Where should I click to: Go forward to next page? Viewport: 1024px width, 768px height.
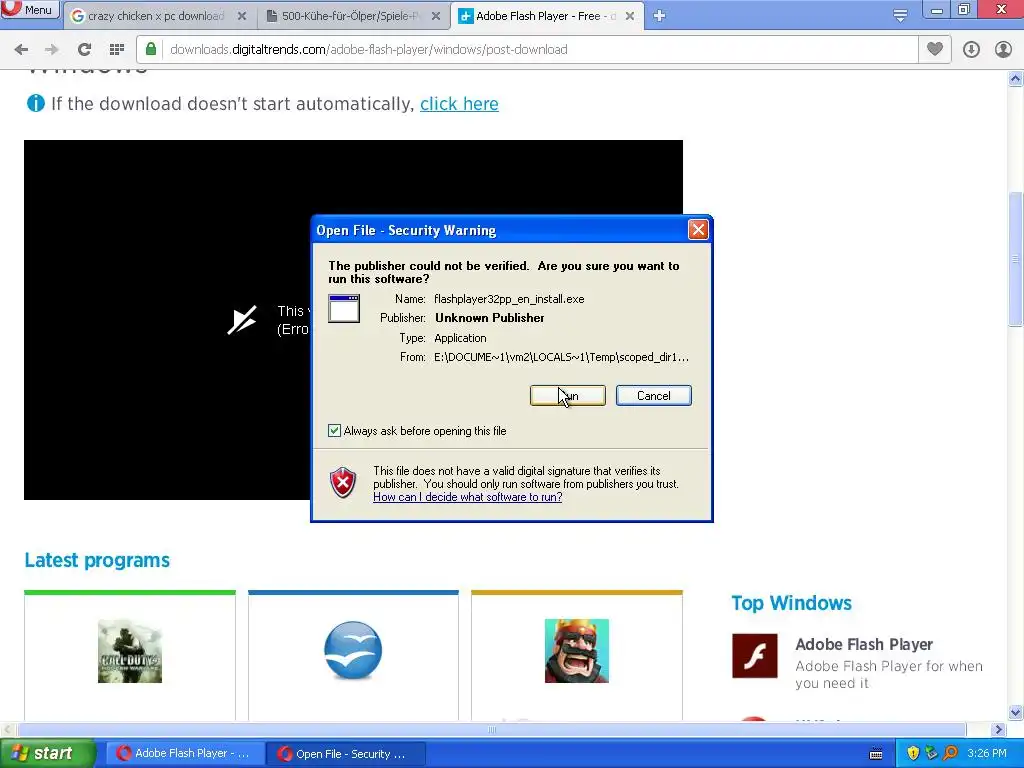tap(52, 49)
